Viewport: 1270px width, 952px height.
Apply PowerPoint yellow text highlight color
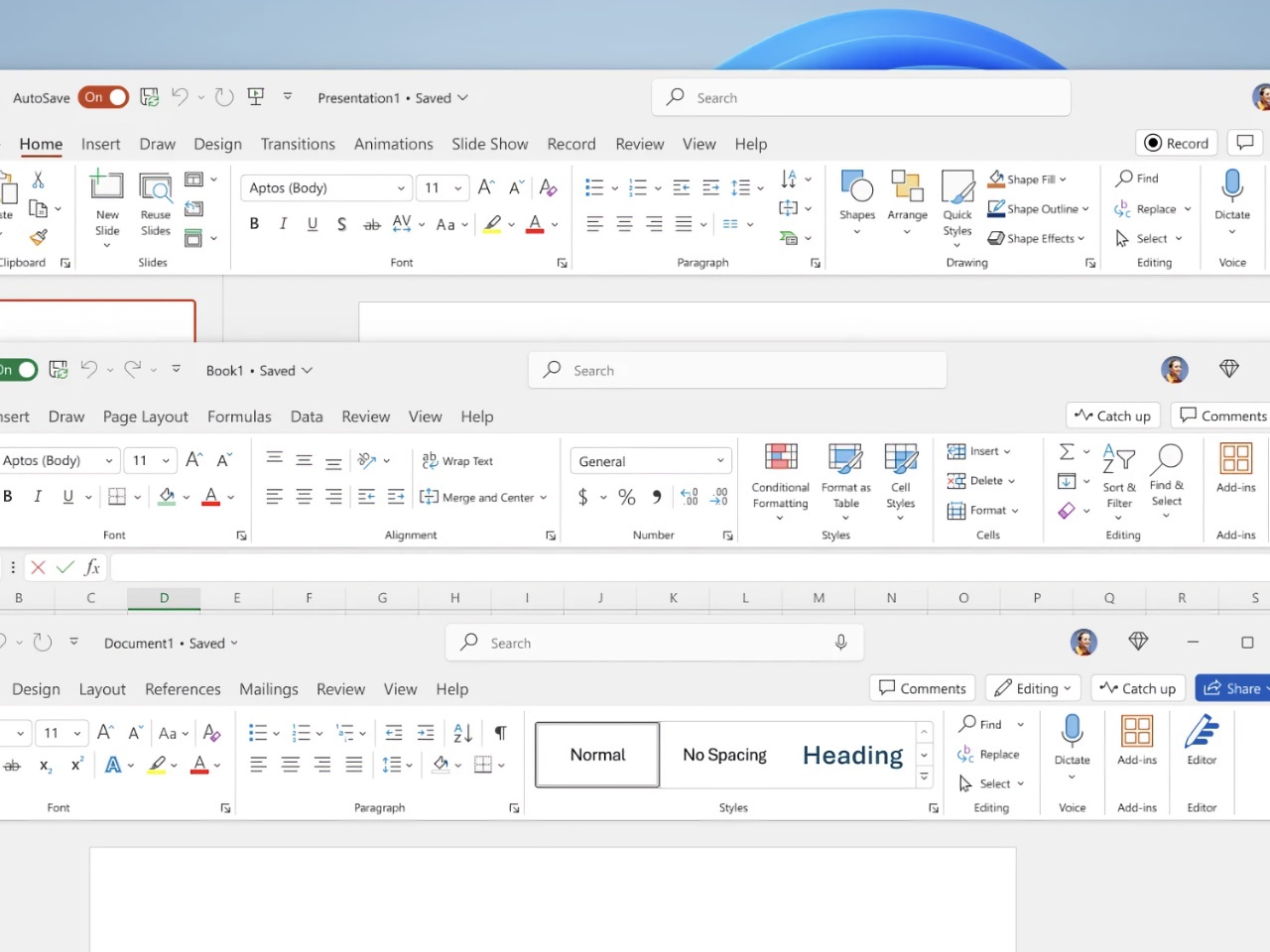492,224
